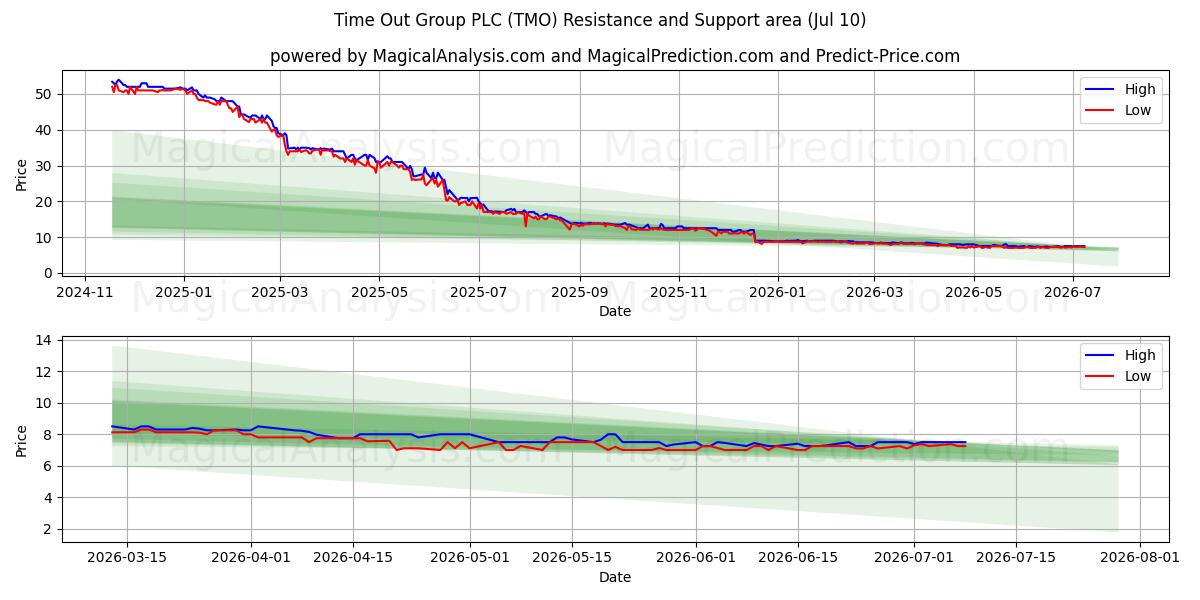The image size is (1200, 600).
Task: Click the '2026-05' x-axis label
Action: tap(972, 292)
